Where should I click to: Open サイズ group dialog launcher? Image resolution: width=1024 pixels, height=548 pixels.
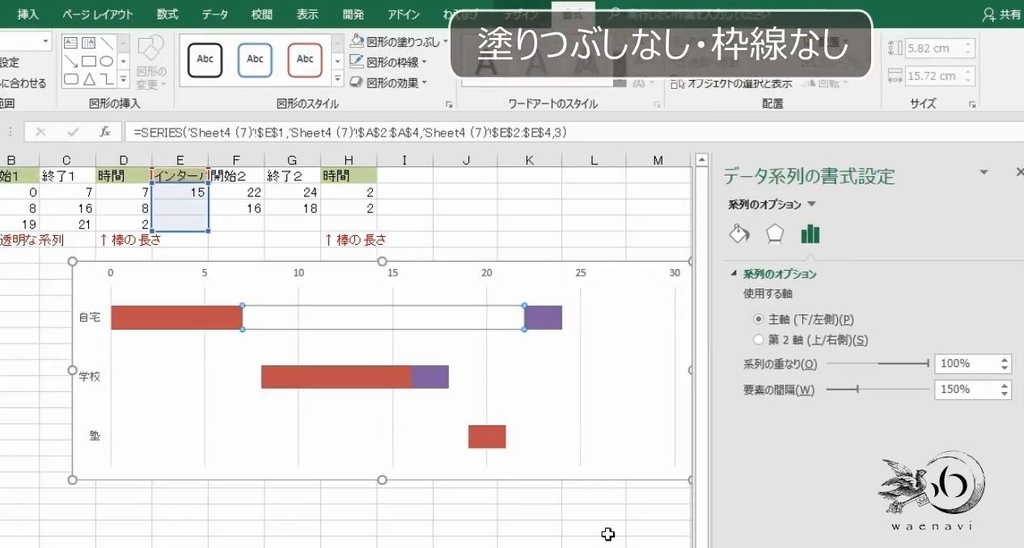click(972, 105)
